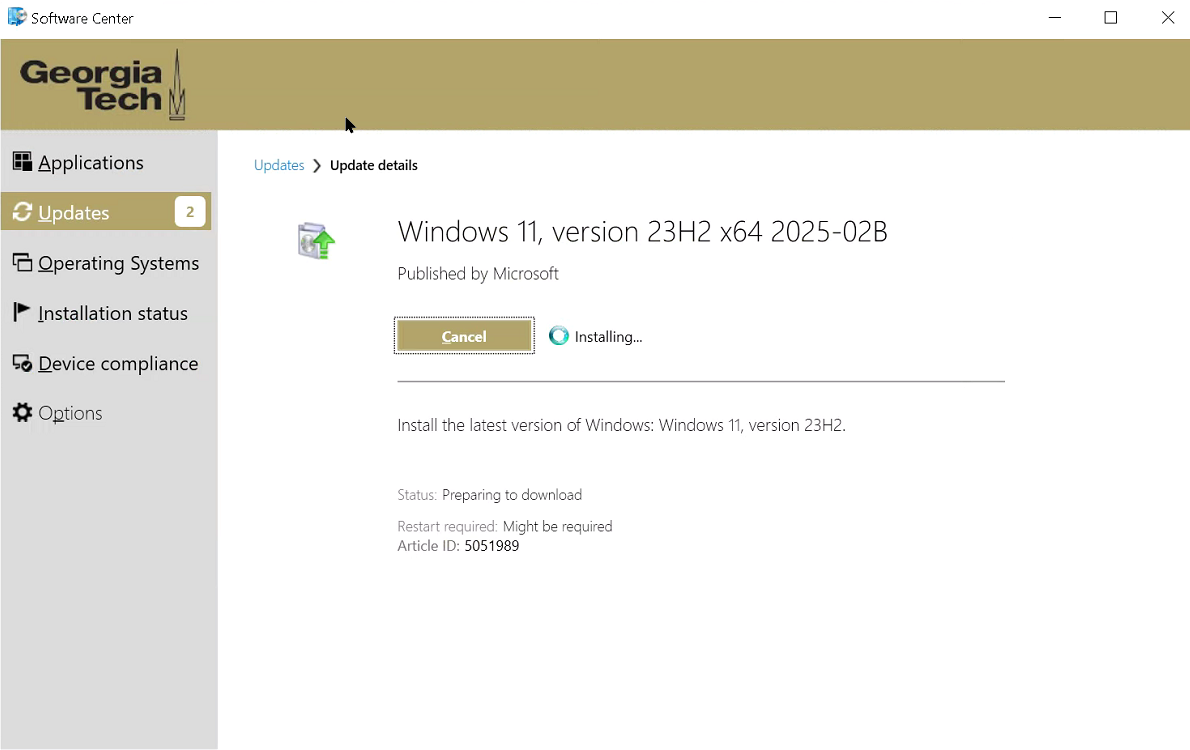Click the Operating Systems windows icon
This screenshot has width=1190, height=750.
22,263
